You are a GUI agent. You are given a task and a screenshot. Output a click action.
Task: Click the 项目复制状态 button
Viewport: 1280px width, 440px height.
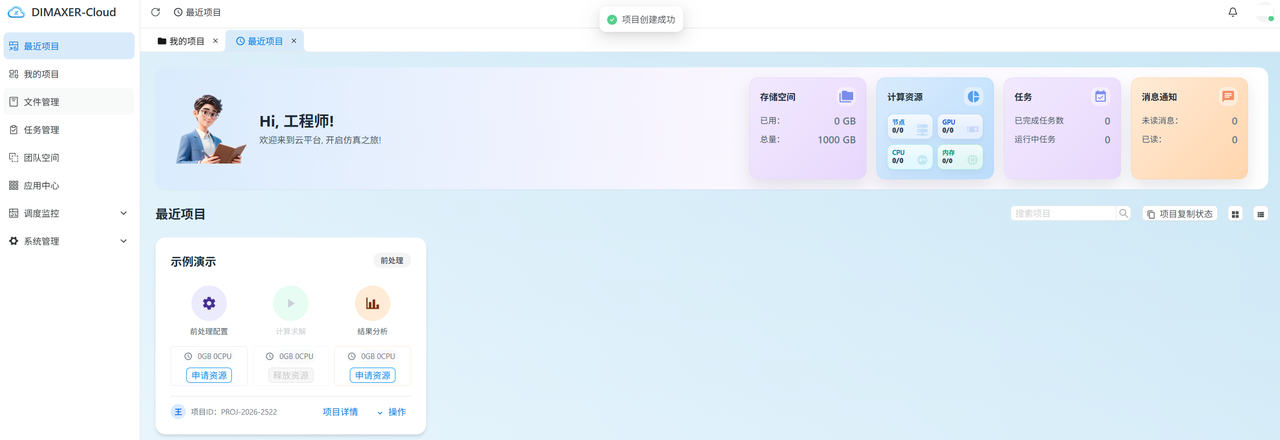pyautogui.click(x=1180, y=213)
